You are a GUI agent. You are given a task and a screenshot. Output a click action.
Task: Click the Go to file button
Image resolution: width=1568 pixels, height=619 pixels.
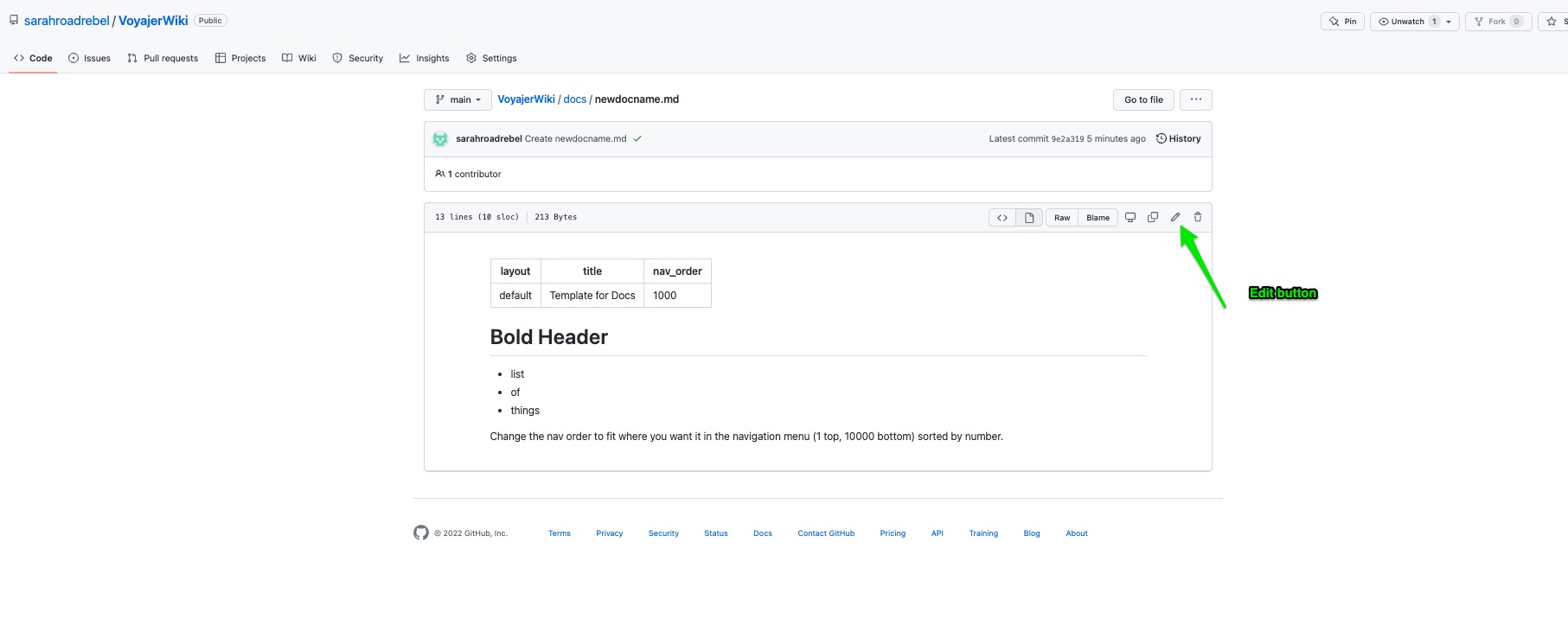[1143, 99]
